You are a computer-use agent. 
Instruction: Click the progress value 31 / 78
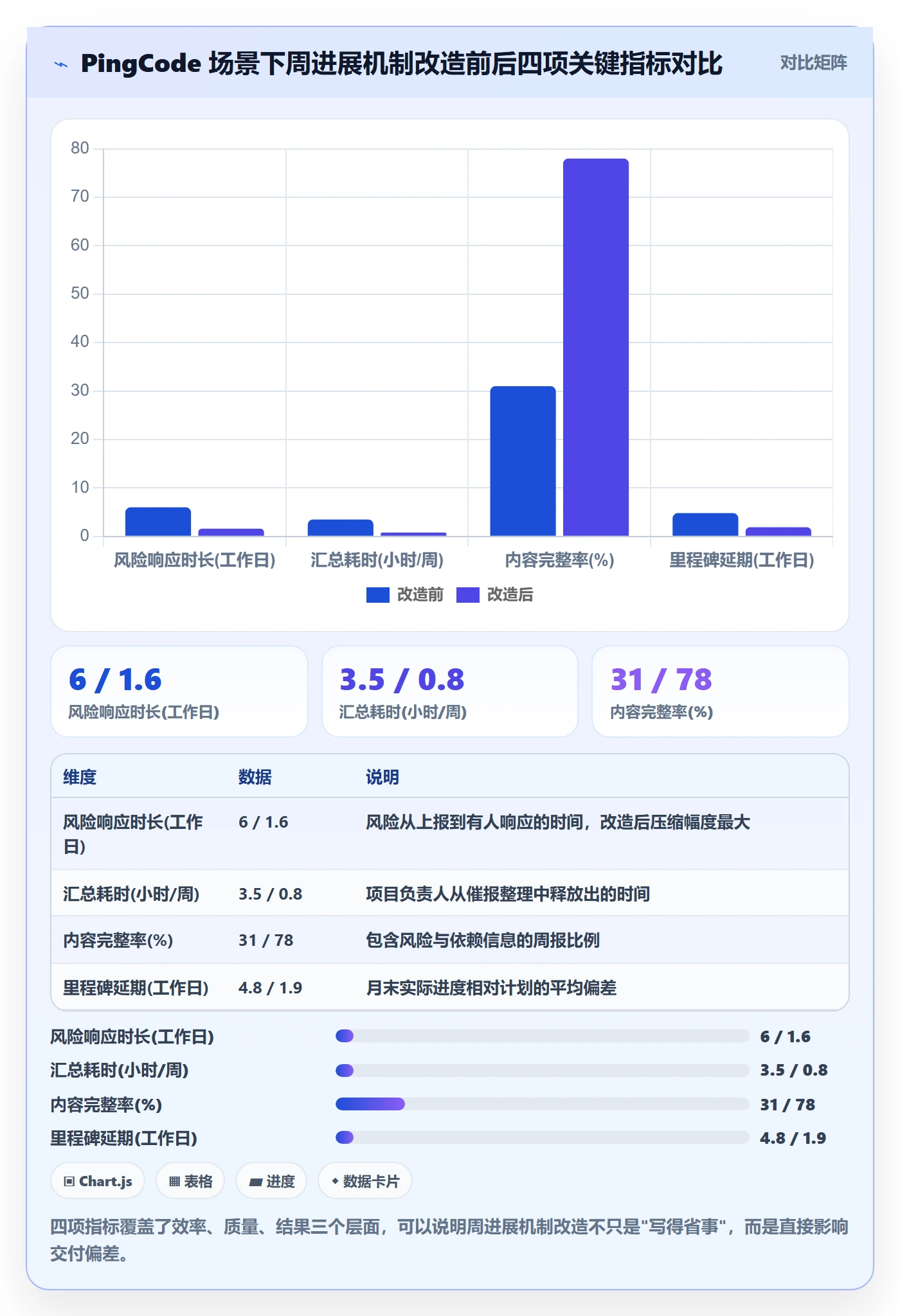788,1105
